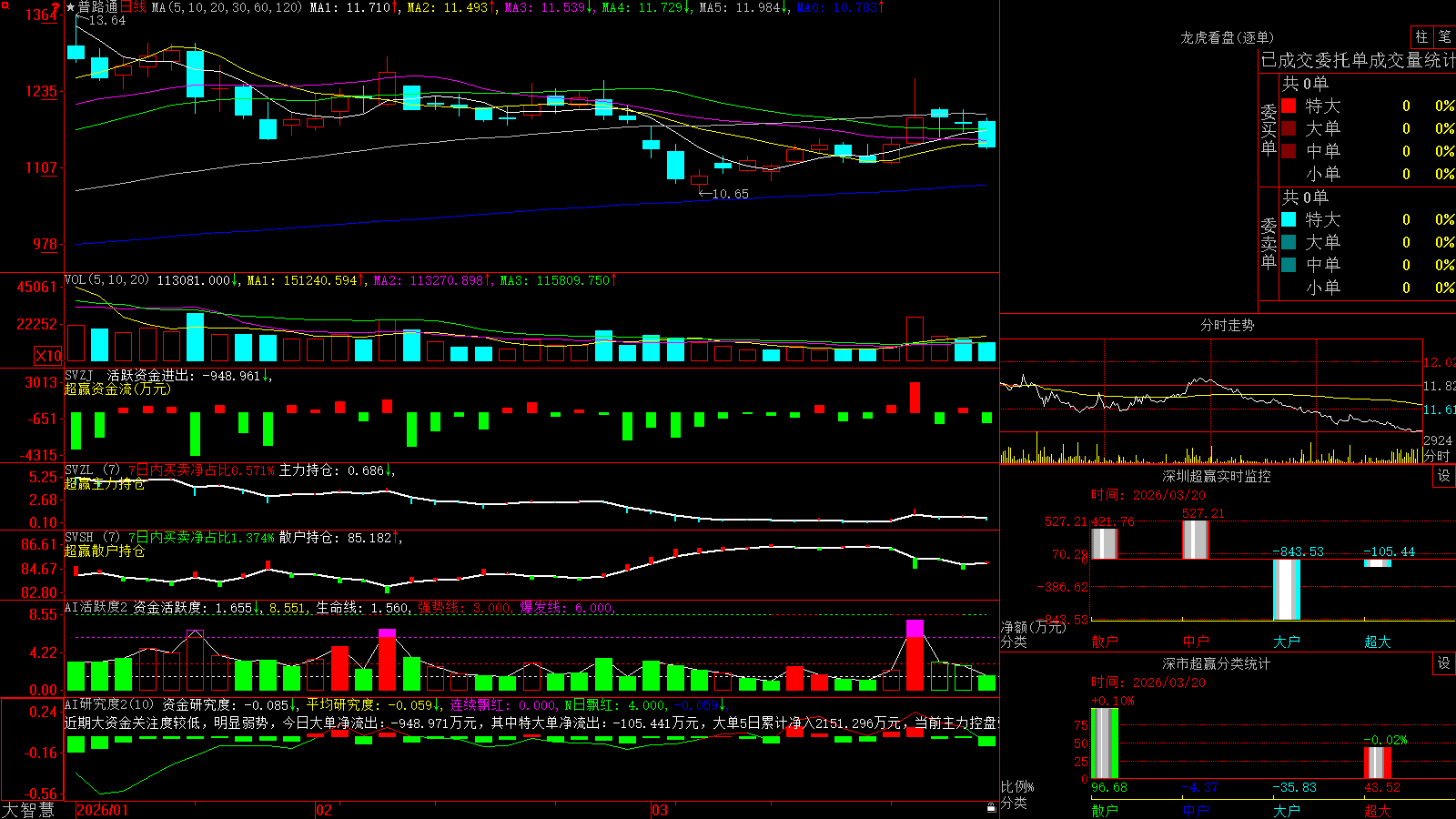Click the small red icon in top-left corner

point(5,5)
